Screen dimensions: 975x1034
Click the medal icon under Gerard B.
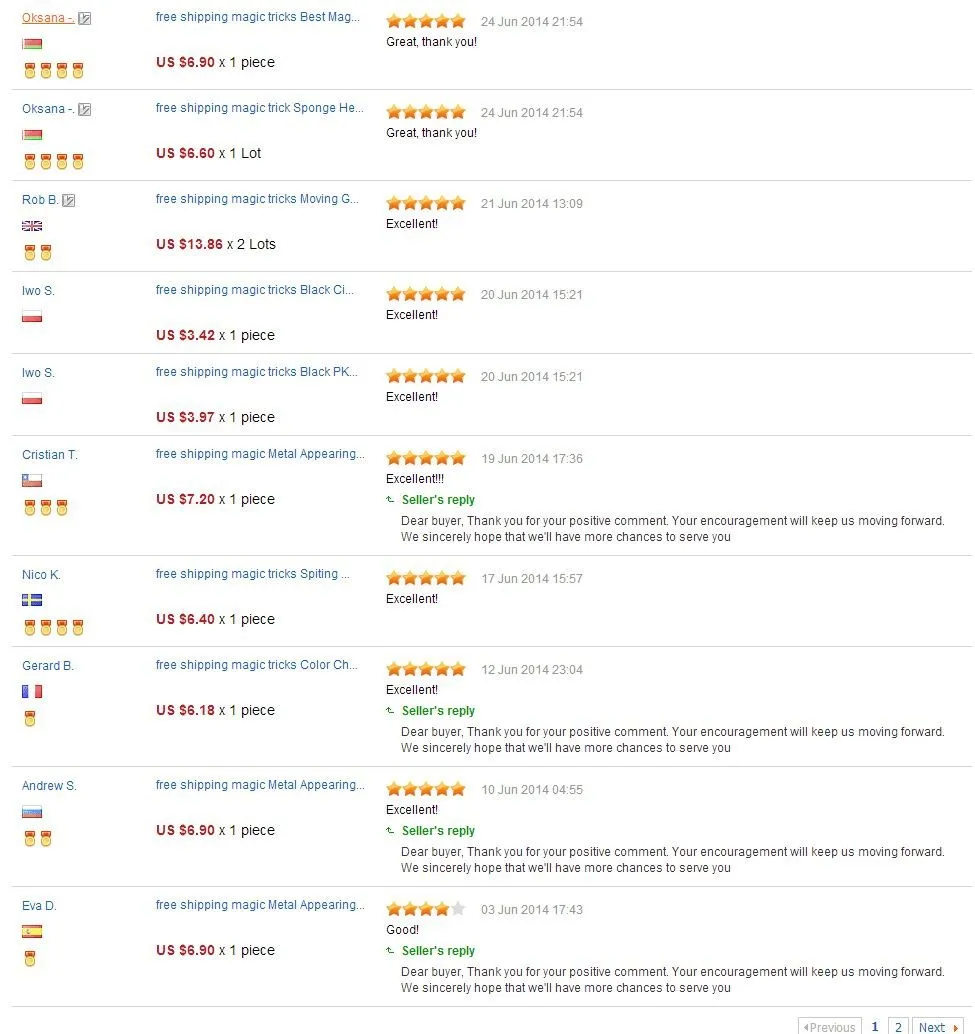point(30,718)
